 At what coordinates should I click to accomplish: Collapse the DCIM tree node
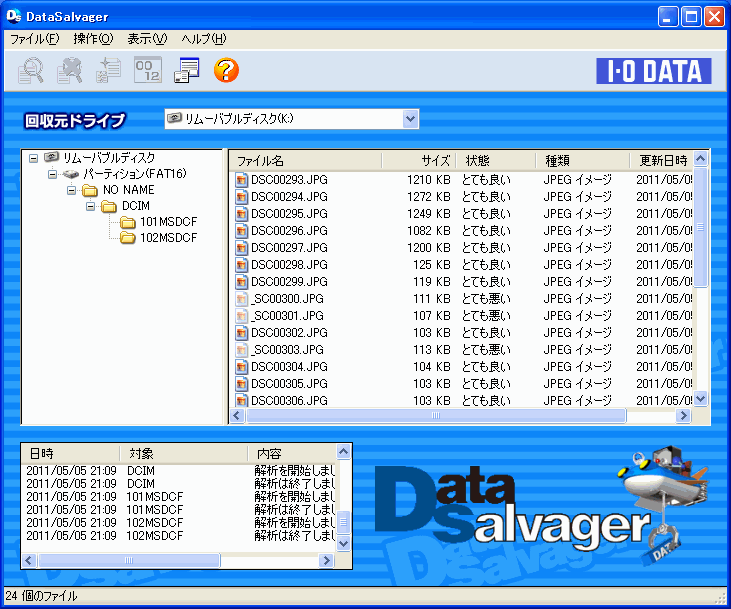click(90, 206)
